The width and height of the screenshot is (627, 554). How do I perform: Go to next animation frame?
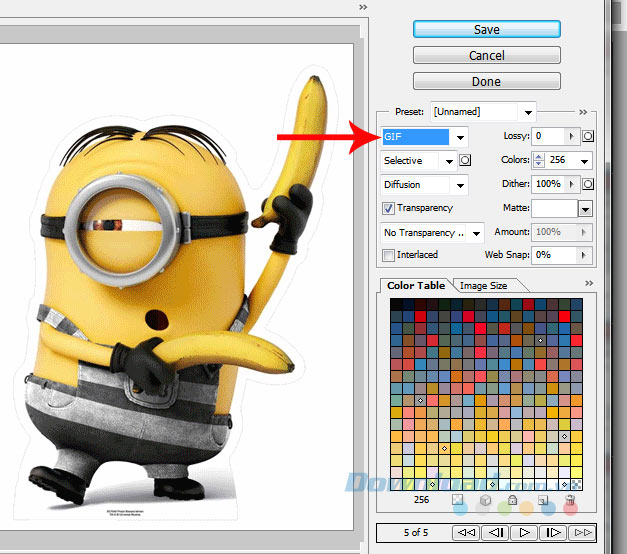pos(553,533)
